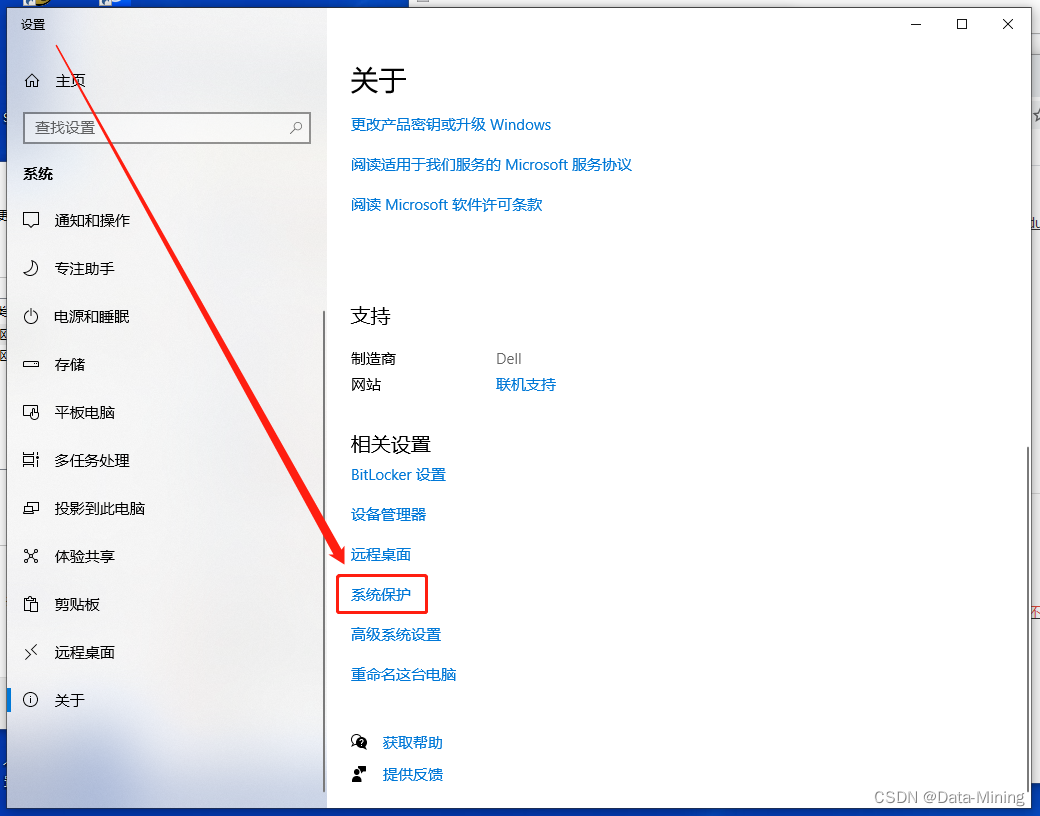Maximize the 设置 window
The width and height of the screenshot is (1040, 816).
(x=962, y=25)
